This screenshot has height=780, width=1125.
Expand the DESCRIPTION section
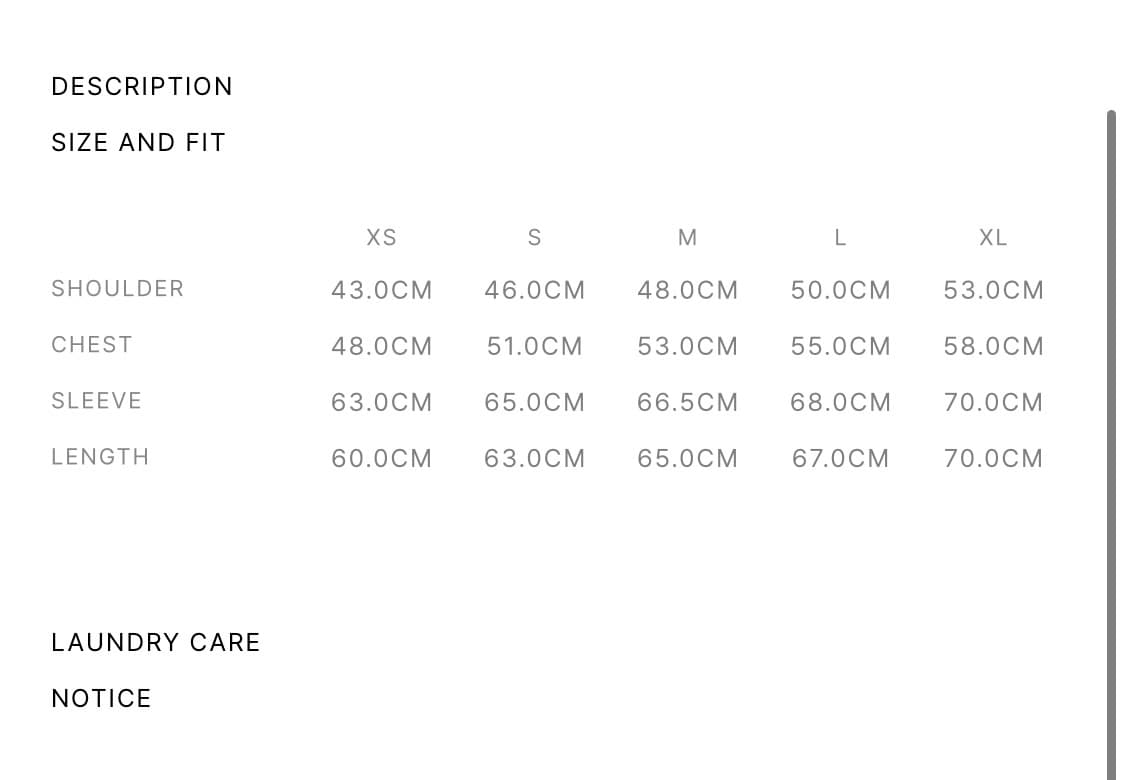click(142, 87)
